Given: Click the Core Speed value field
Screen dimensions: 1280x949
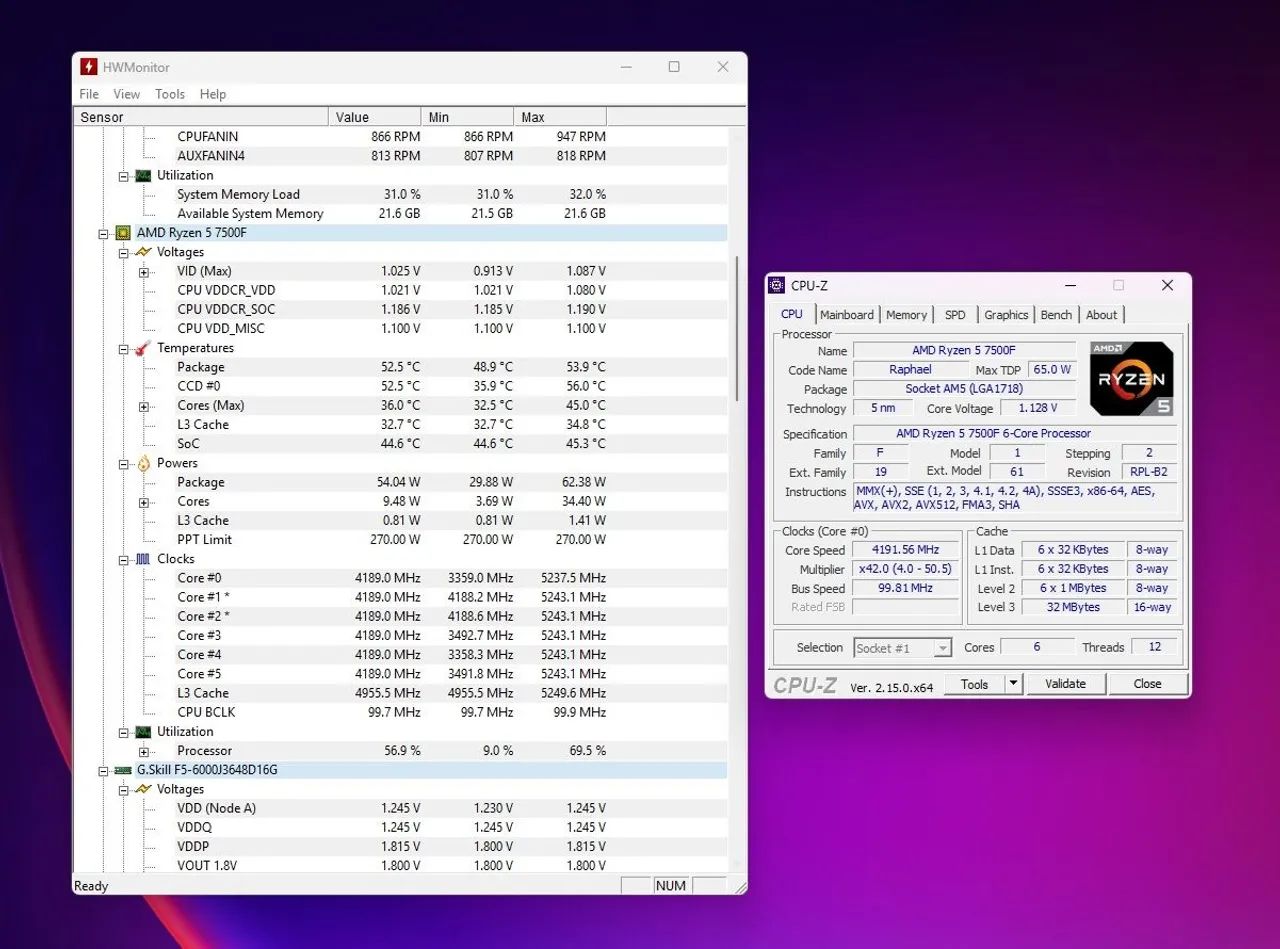Looking at the screenshot, I should (905, 551).
